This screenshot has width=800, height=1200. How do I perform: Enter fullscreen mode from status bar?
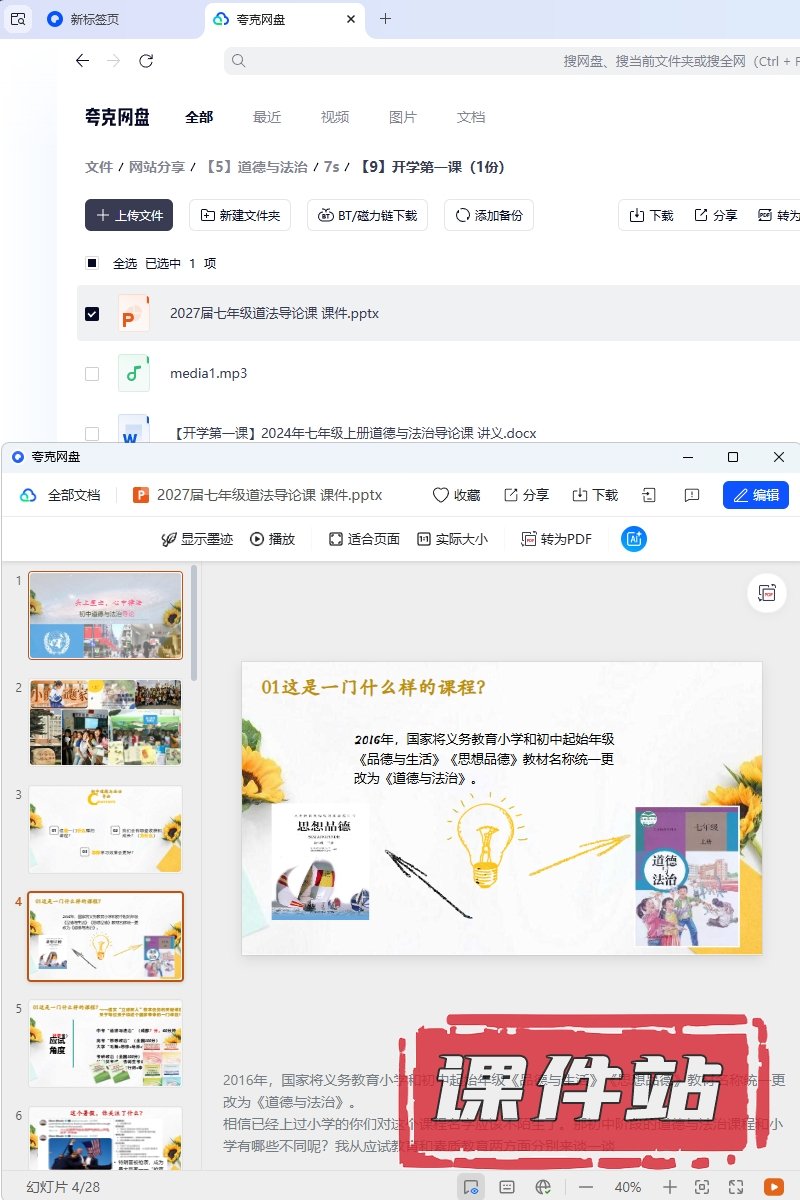pyautogui.click(x=736, y=1186)
